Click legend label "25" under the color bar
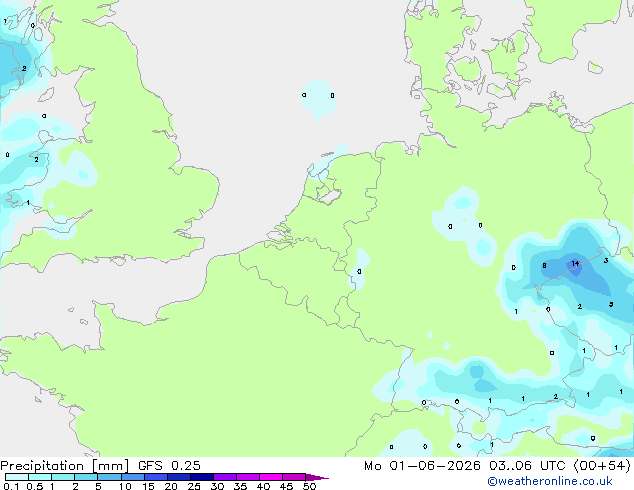The height and width of the screenshot is (490, 634). [x=194, y=486]
